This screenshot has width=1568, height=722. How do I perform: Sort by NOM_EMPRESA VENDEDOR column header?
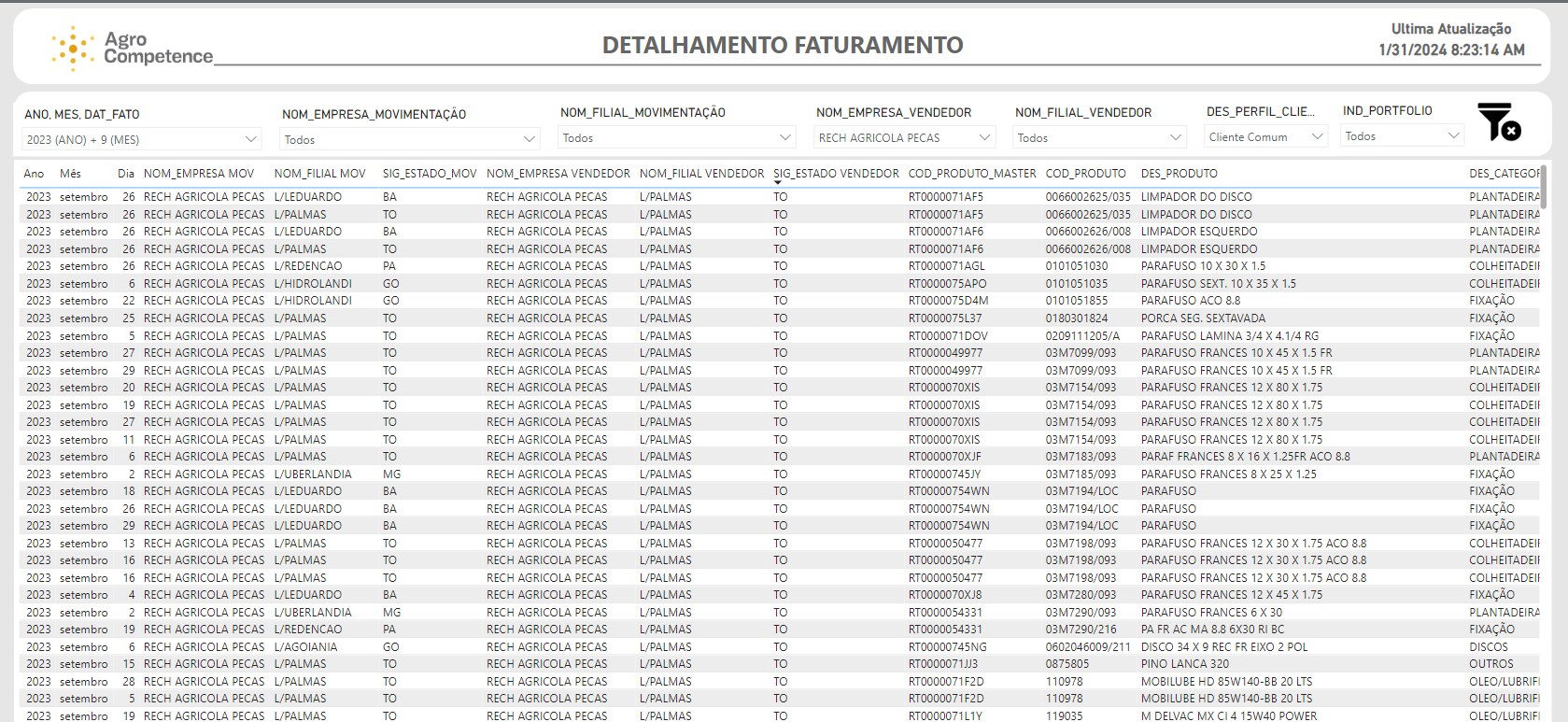[x=558, y=174]
